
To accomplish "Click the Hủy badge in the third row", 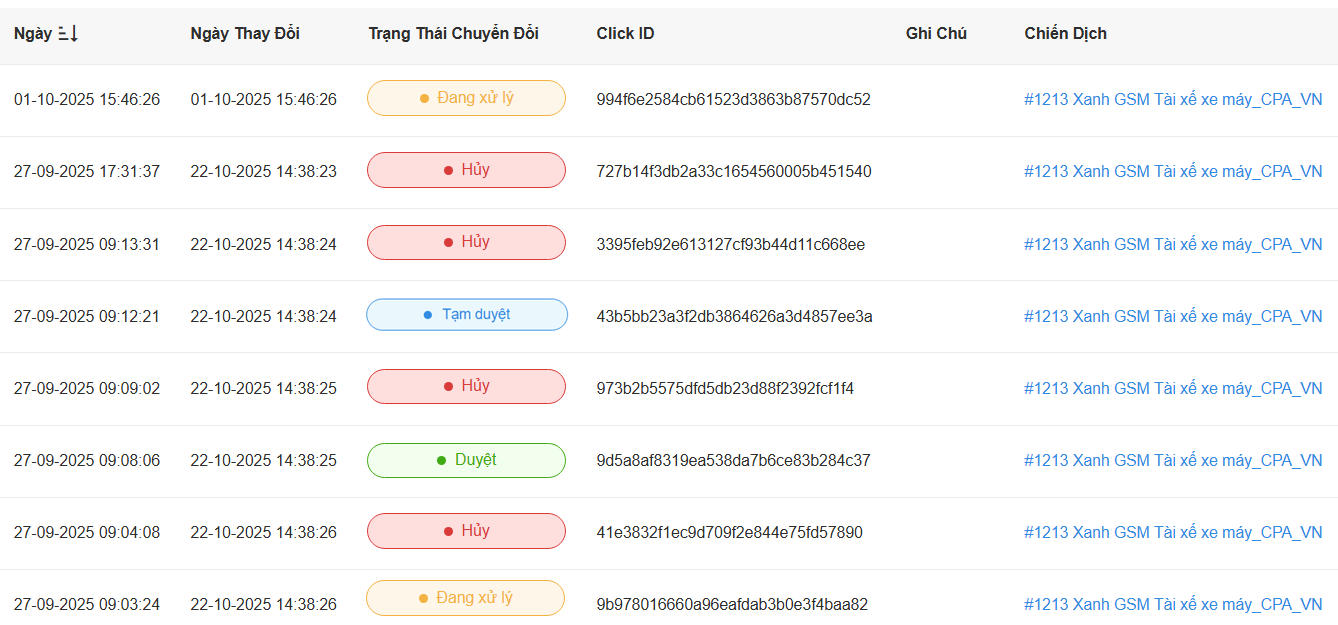I will point(466,242).
